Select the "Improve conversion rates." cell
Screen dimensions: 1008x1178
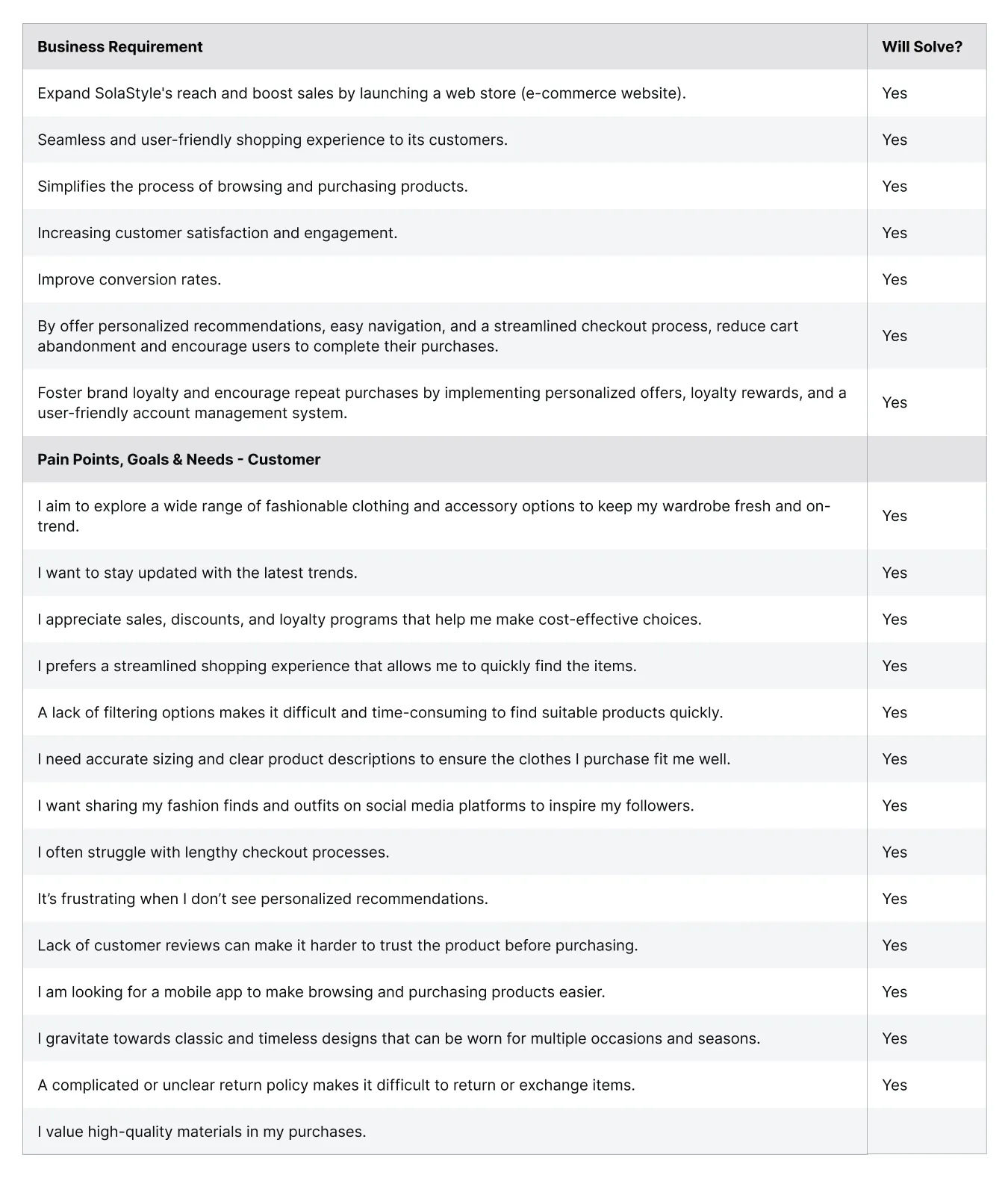click(x=129, y=280)
